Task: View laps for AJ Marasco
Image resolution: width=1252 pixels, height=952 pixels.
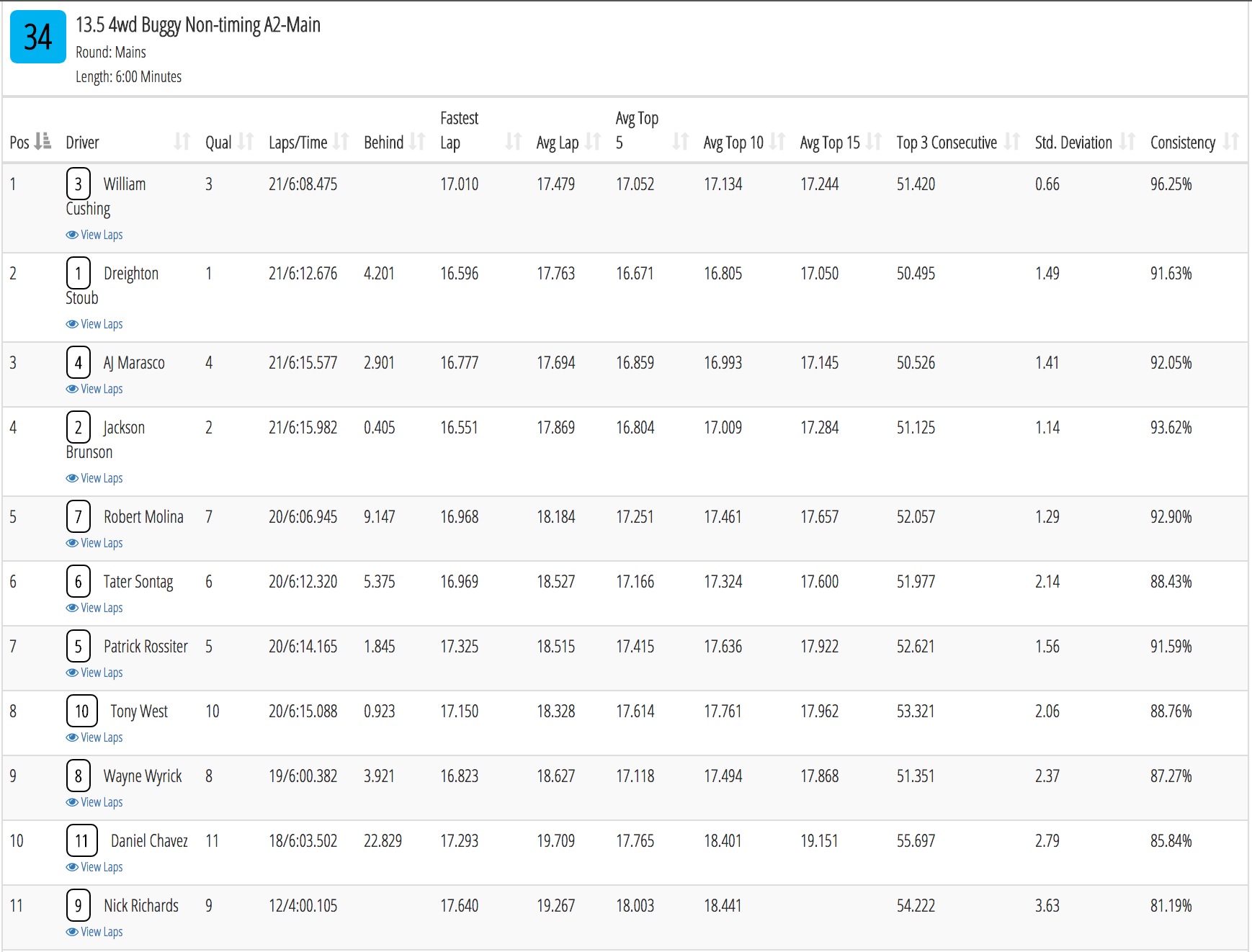Action: 94,389
